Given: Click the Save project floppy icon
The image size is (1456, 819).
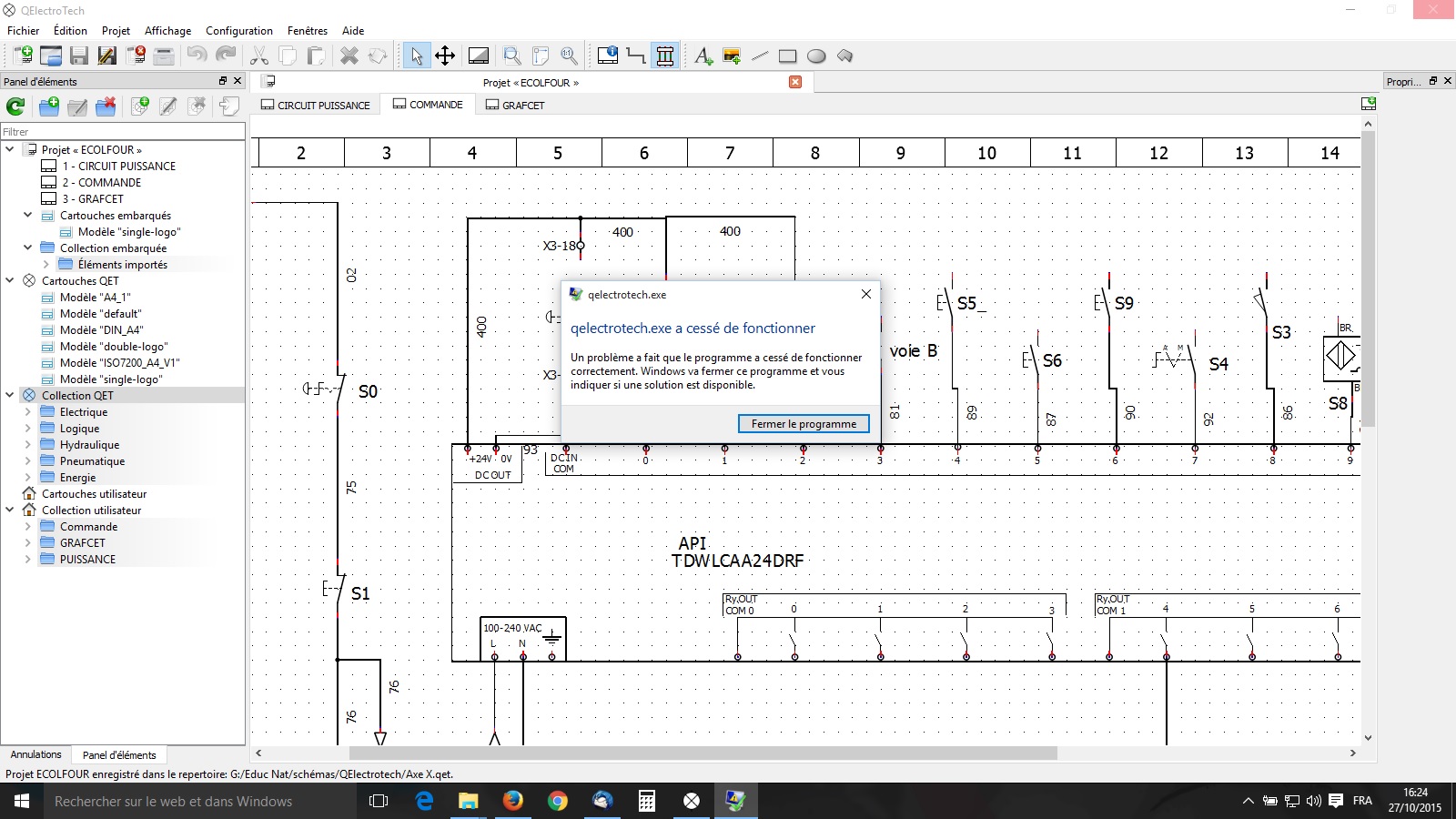Looking at the screenshot, I should [x=79, y=56].
